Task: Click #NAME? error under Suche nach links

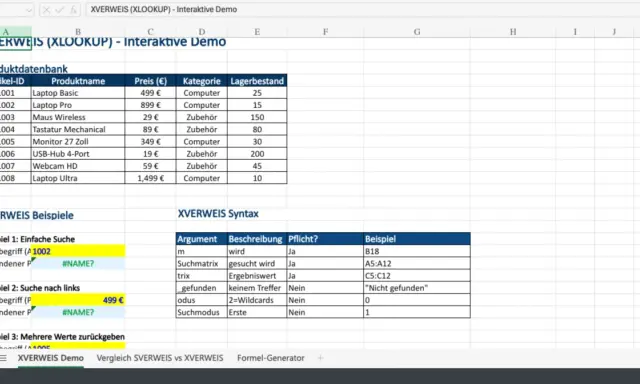Action: pyautogui.click(x=78, y=312)
